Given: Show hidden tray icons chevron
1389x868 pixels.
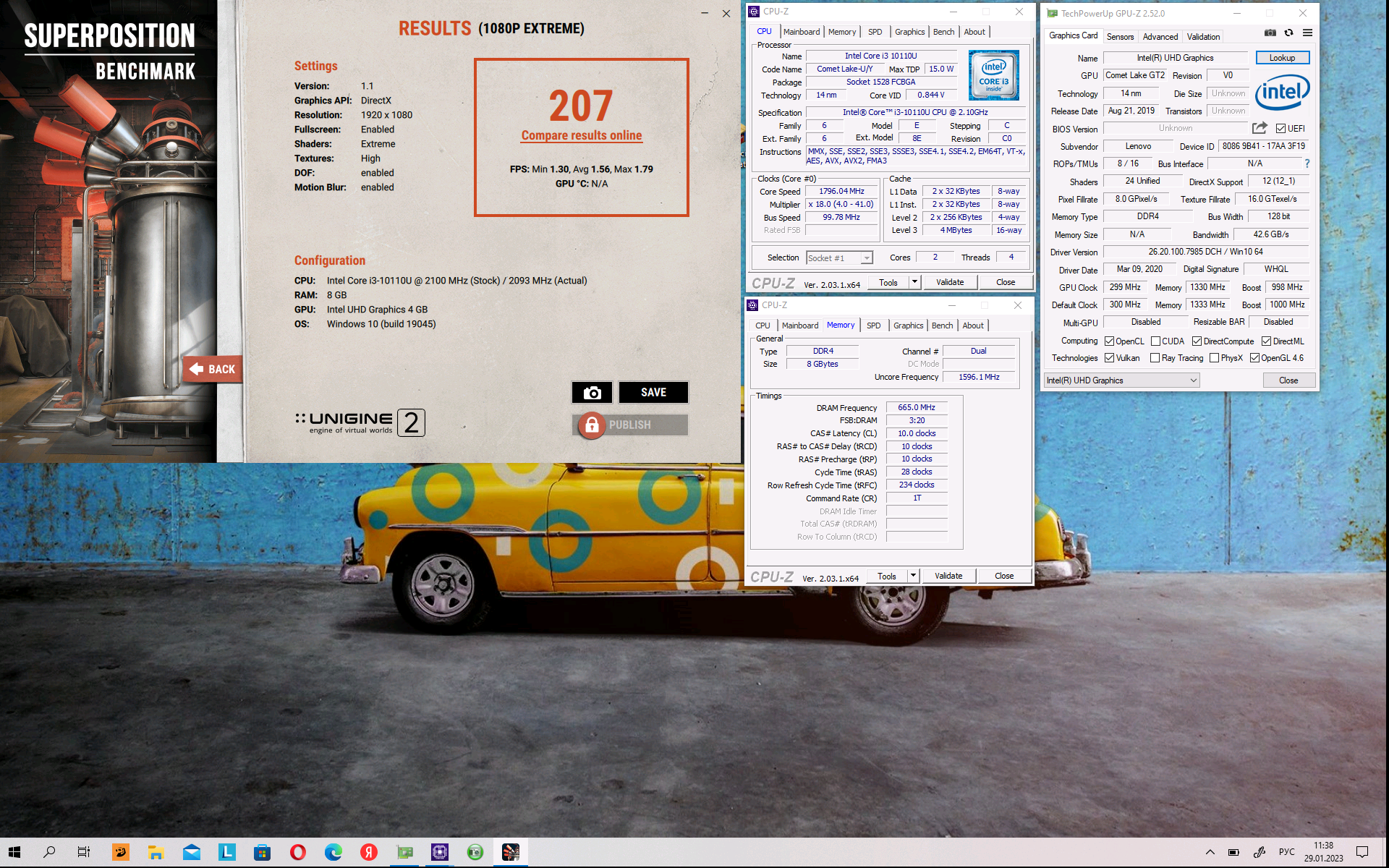Looking at the screenshot, I should tap(1210, 852).
